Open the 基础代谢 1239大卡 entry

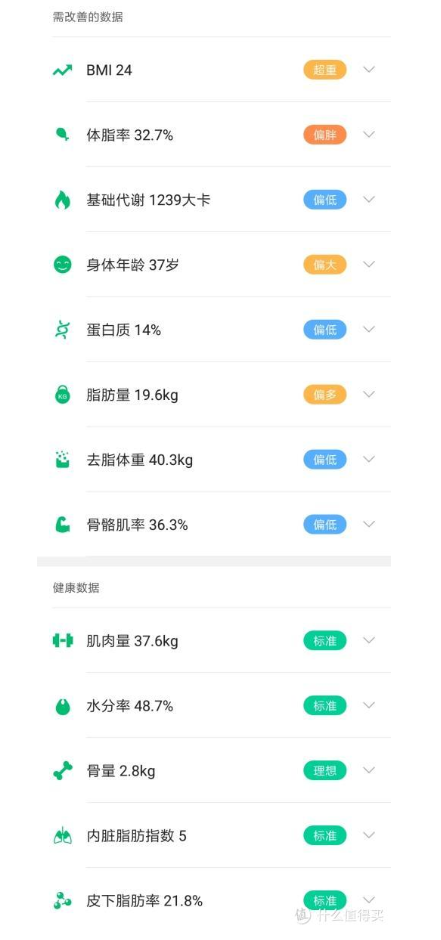point(221,200)
